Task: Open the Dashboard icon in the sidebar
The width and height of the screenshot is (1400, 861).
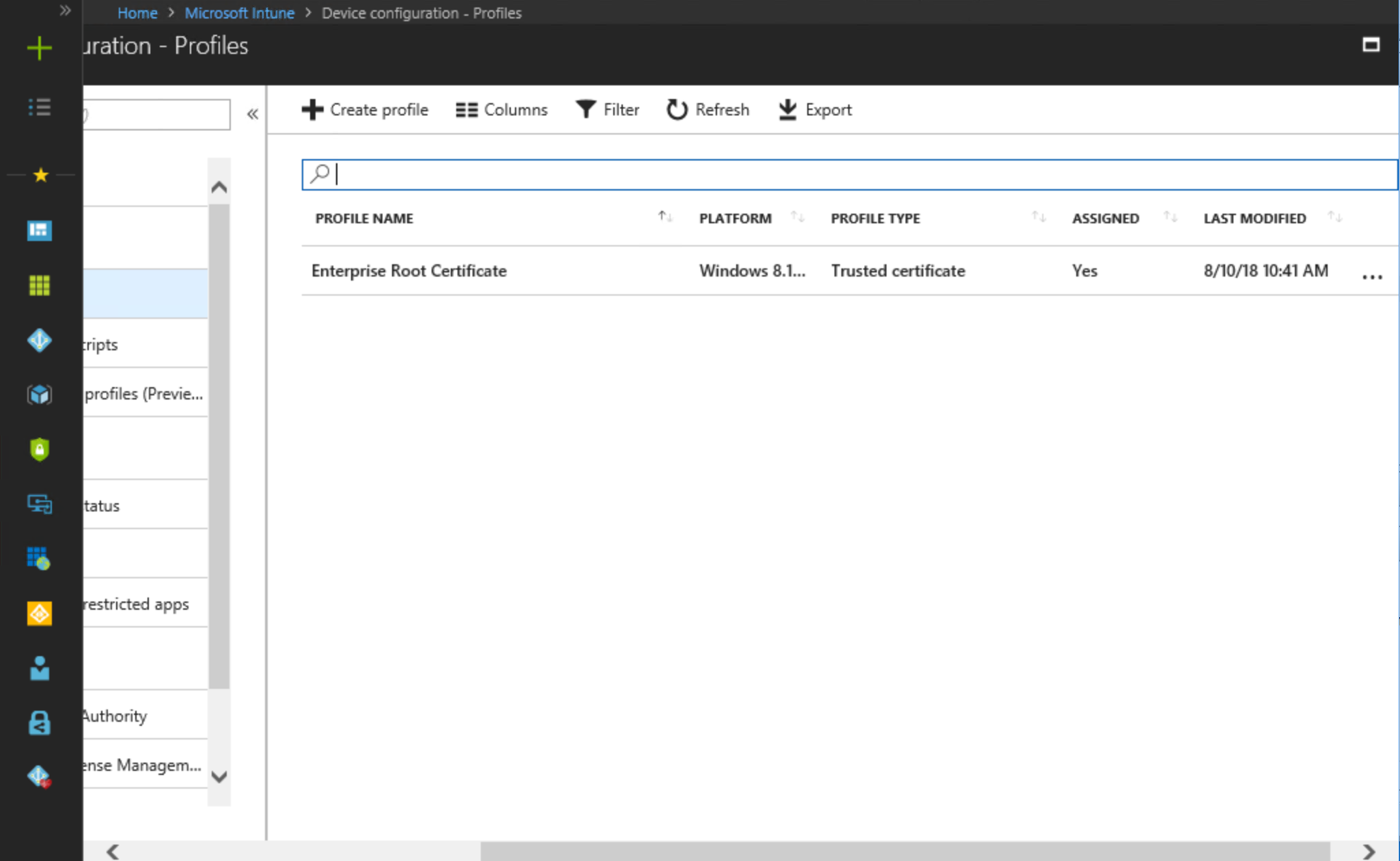Action: pos(40,231)
